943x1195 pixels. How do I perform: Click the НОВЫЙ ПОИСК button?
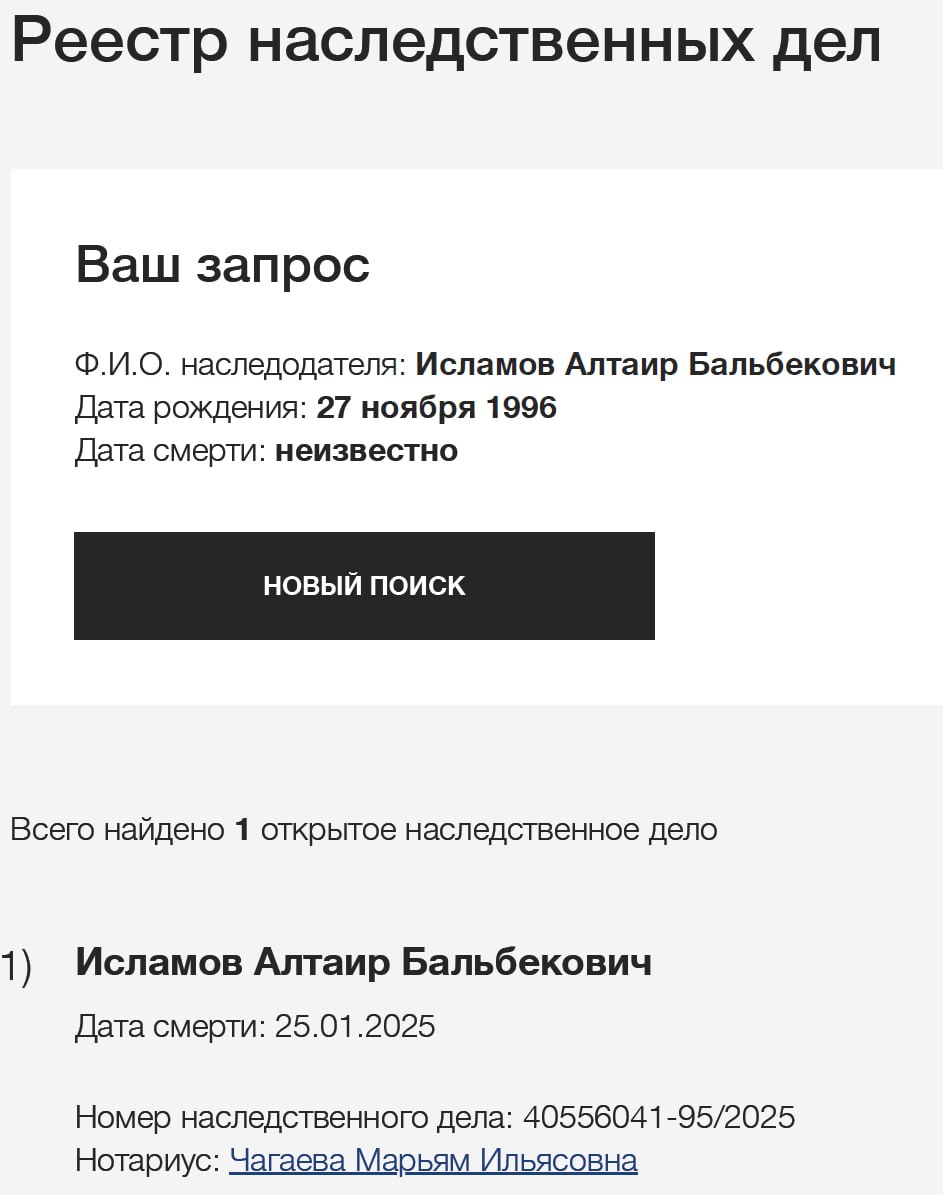pyautogui.click(x=364, y=586)
